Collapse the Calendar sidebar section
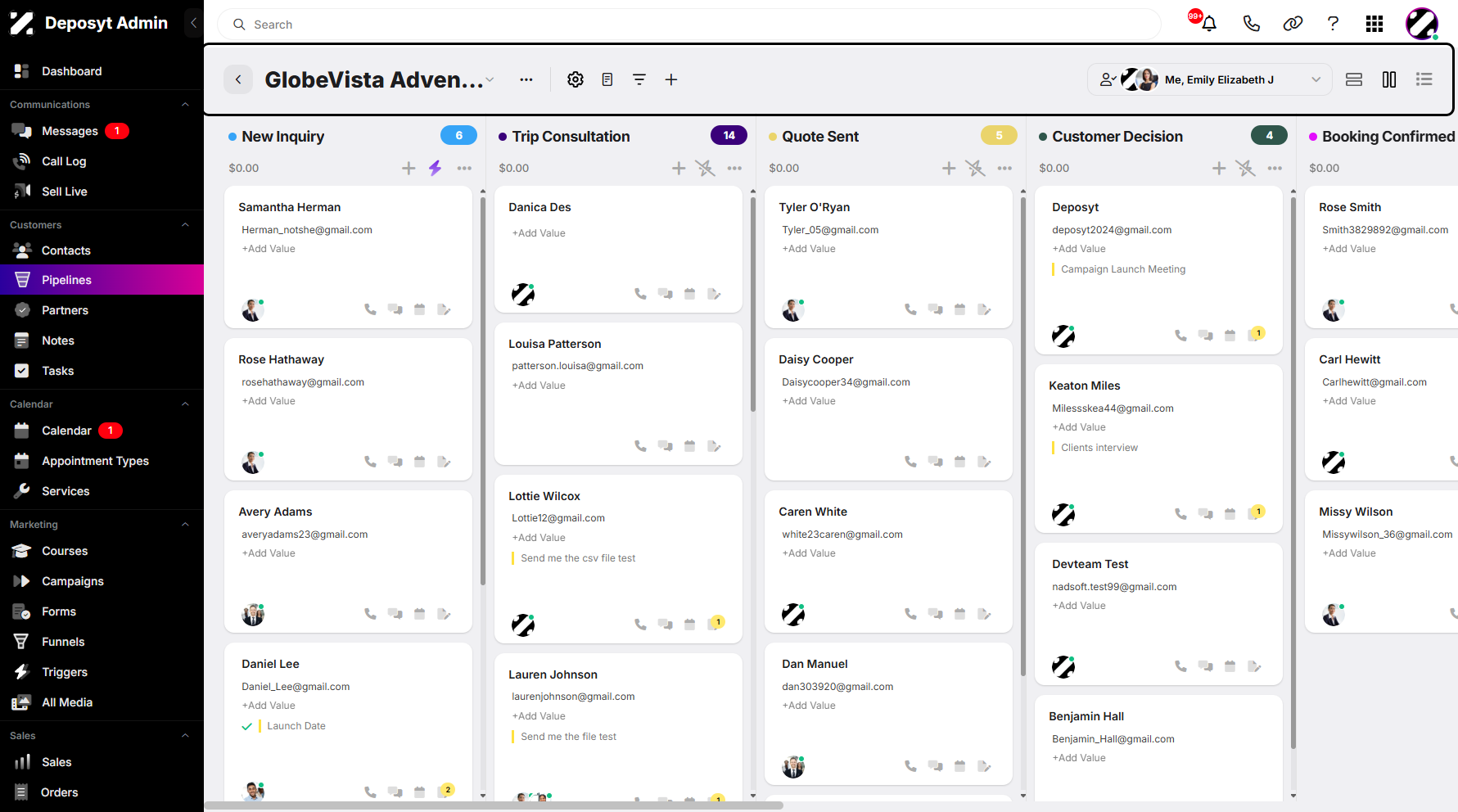Viewport: 1458px width, 812px height. [x=185, y=404]
